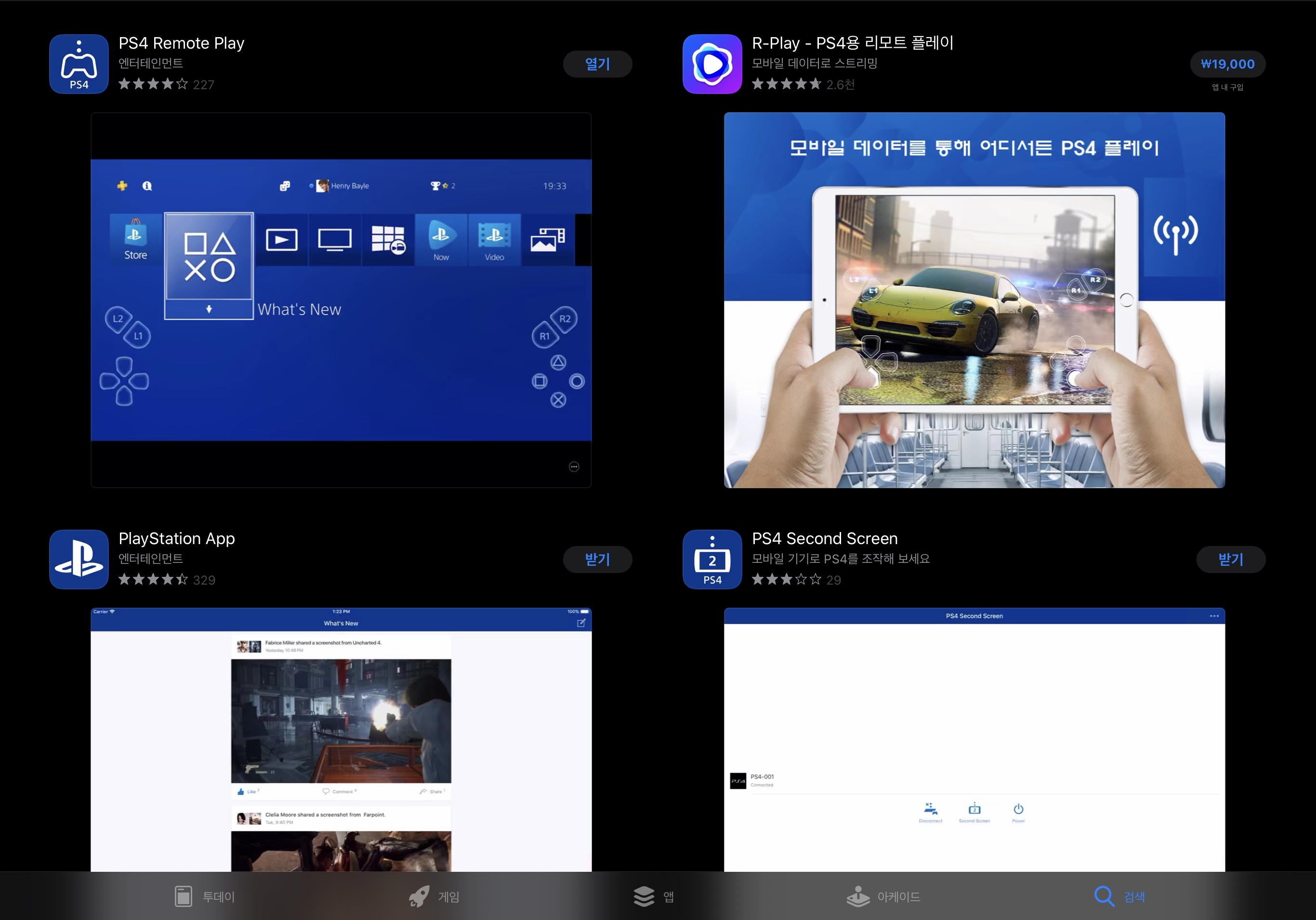
Task: Click the PlayStation Now icon in the screenshot
Action: pos(441,240)
